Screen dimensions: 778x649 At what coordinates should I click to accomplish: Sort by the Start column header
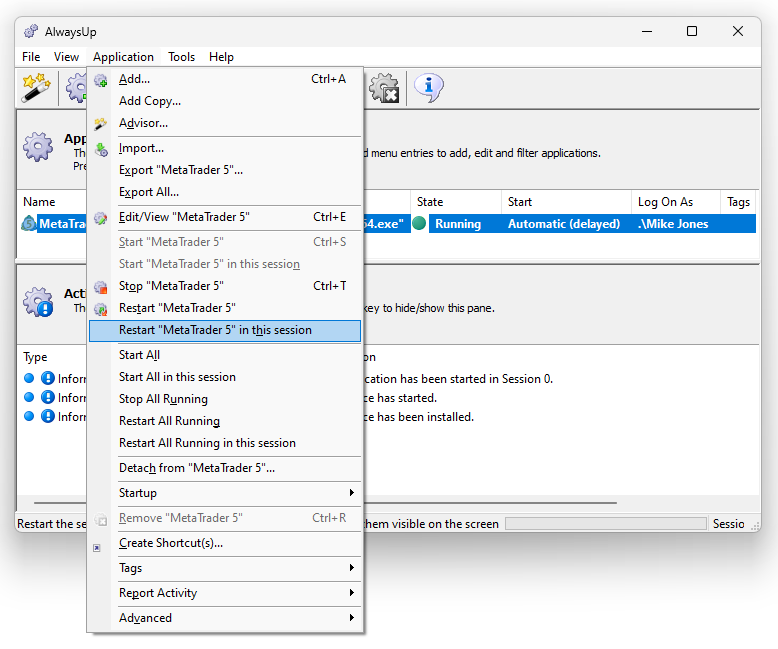[x=566, y=202]
